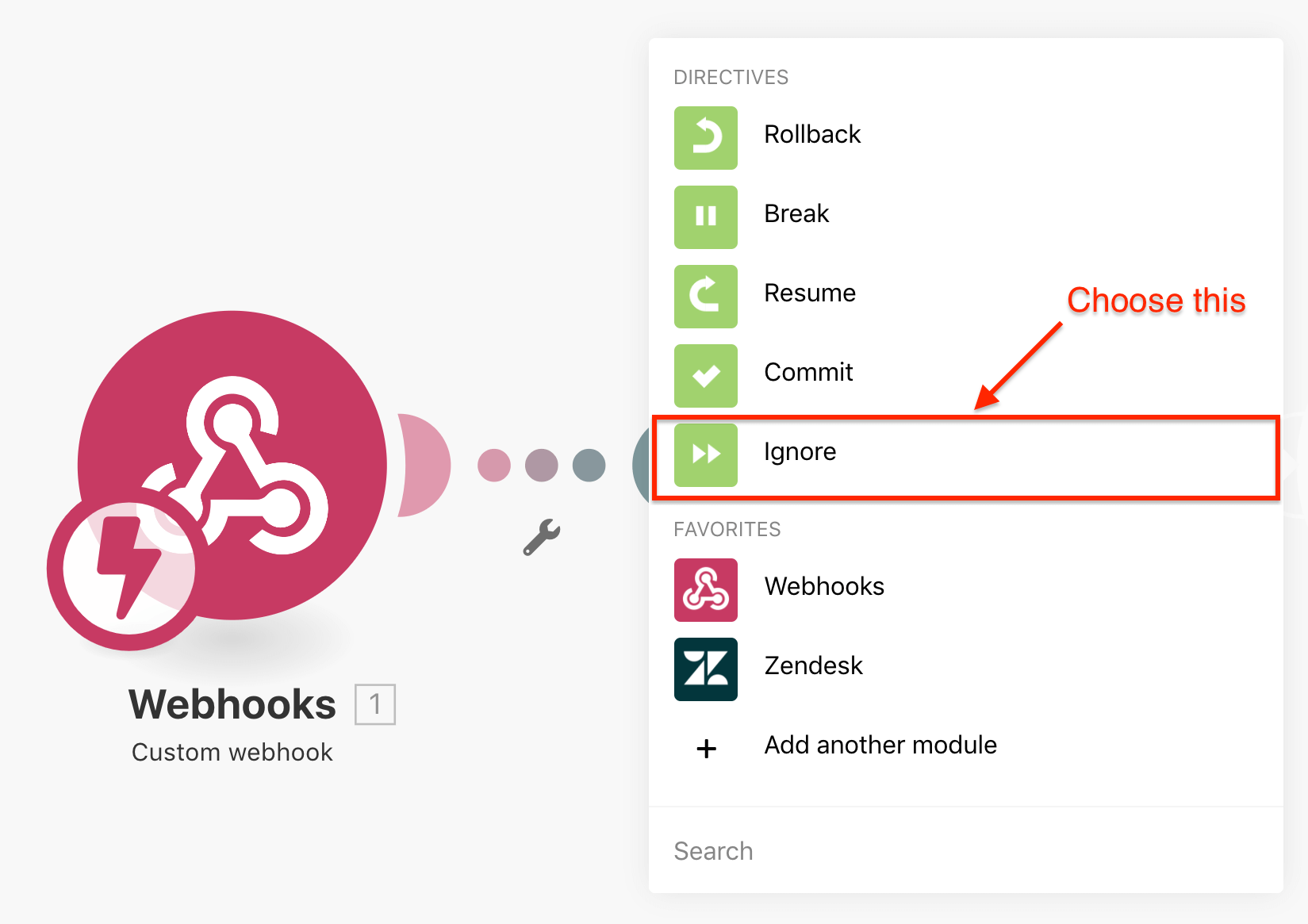Click the Break pause icon
Screen dimensions: 1308x924
click(x=705, y=217)
